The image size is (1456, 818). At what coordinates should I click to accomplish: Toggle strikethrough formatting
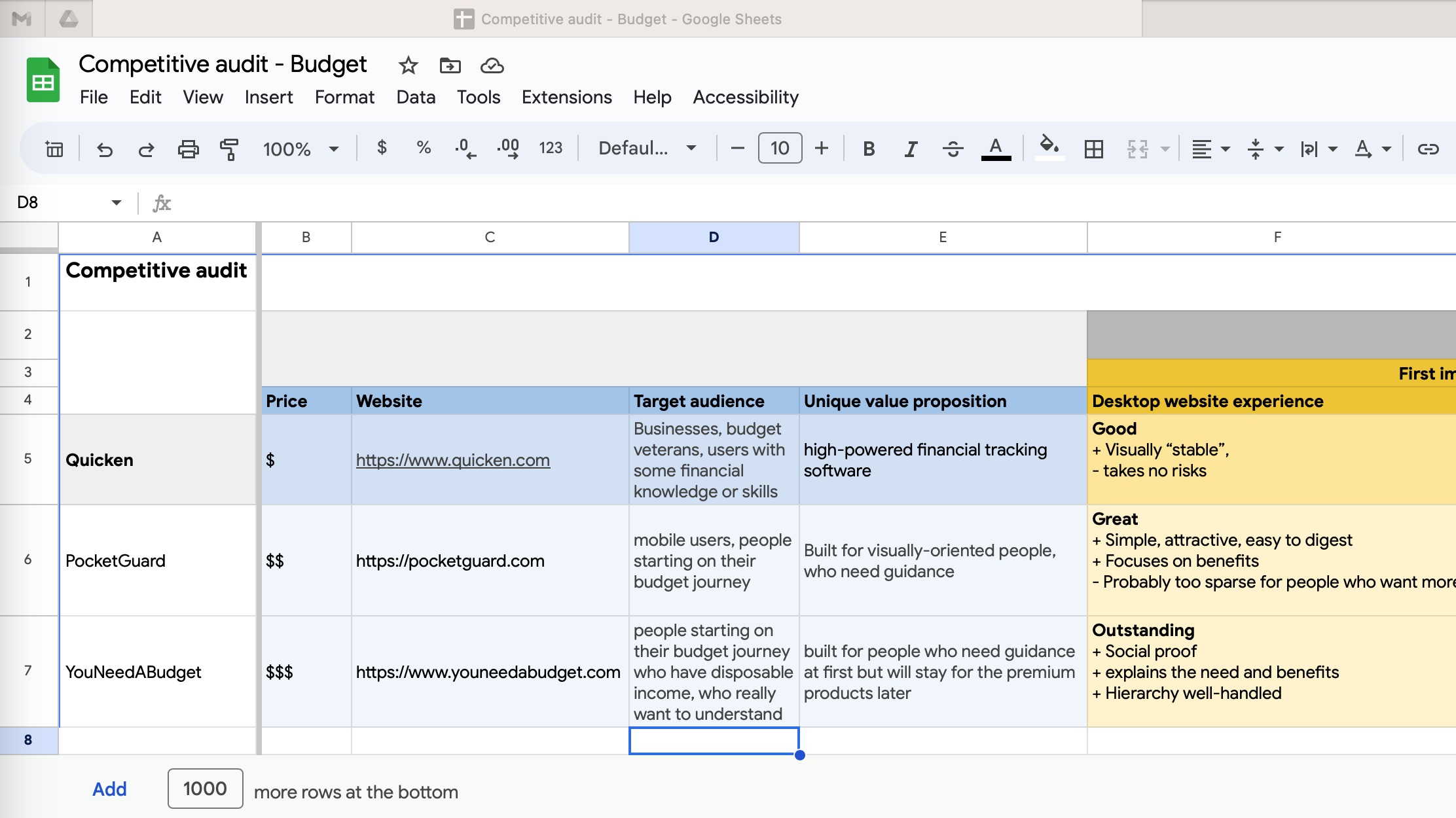tap(953, 149)
